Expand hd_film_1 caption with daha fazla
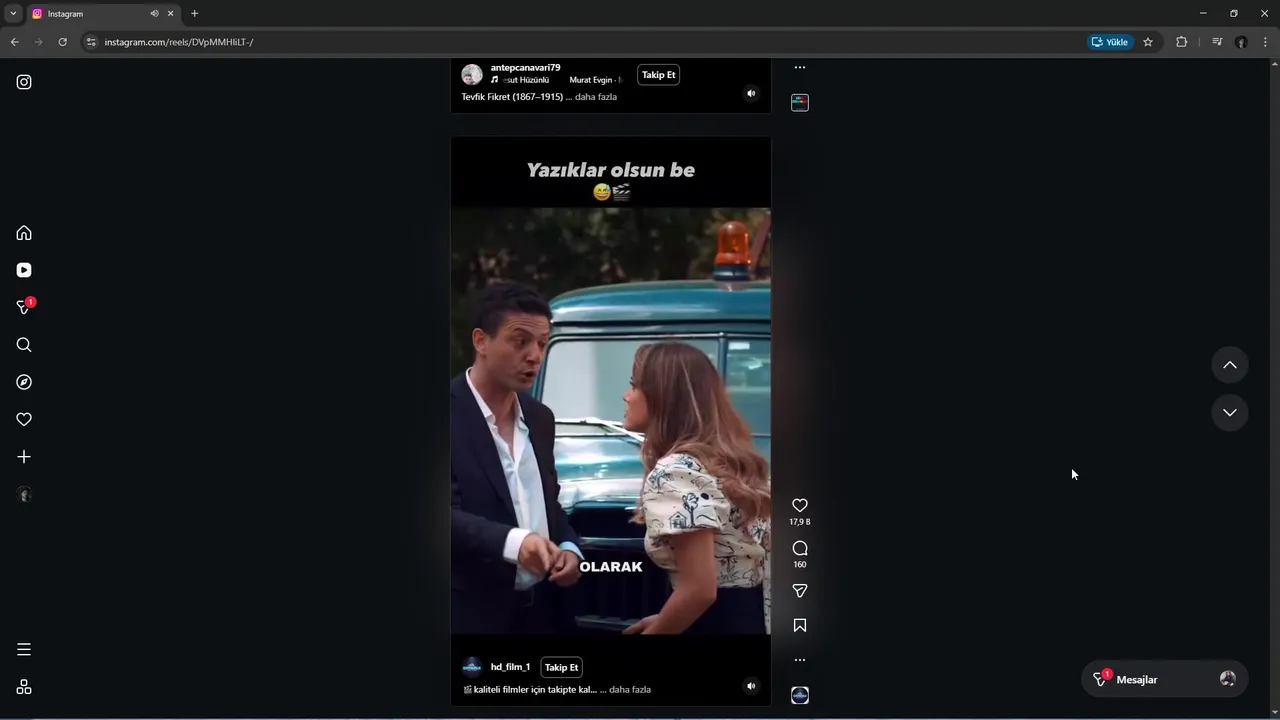1280x720 pixels. [x=630, y=689]
